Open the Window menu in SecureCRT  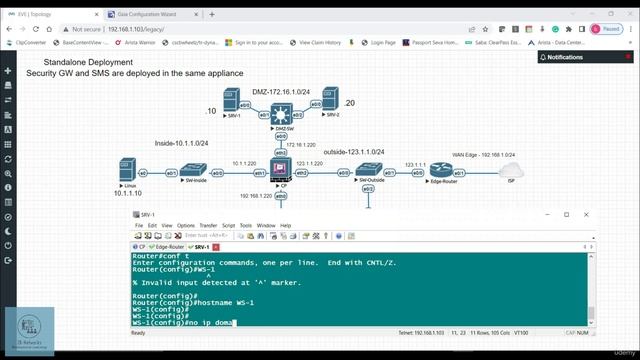coord(266,226)
